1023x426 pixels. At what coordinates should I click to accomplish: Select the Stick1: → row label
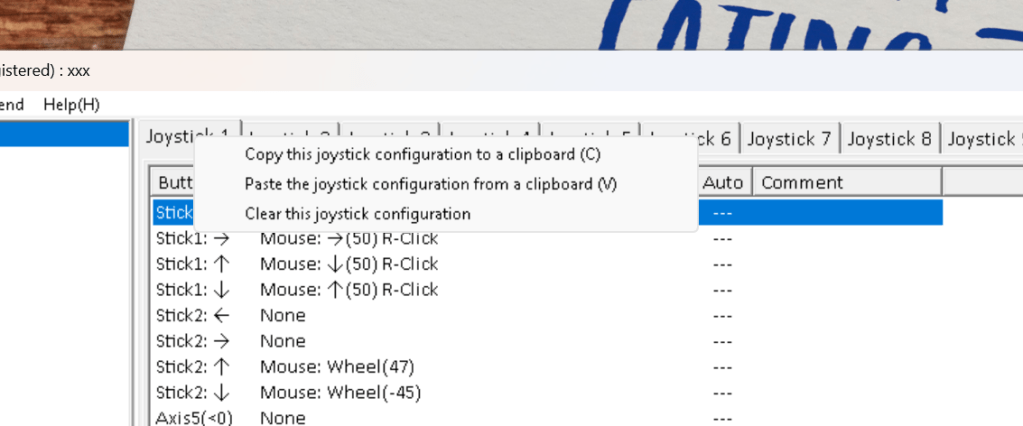[193, 239]
